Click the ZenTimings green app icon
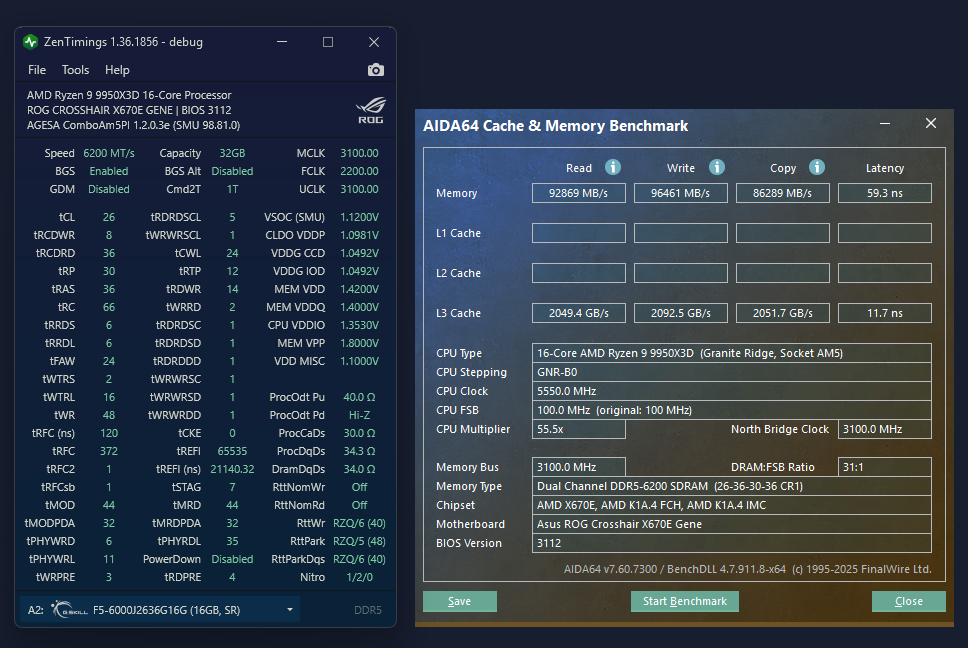Image resolution: width=968 pixels, height=648 pixels. click(31, 42)
